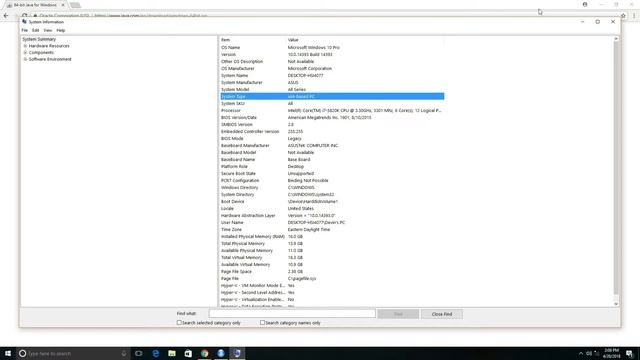Enable Search category names only

[262, 322]
